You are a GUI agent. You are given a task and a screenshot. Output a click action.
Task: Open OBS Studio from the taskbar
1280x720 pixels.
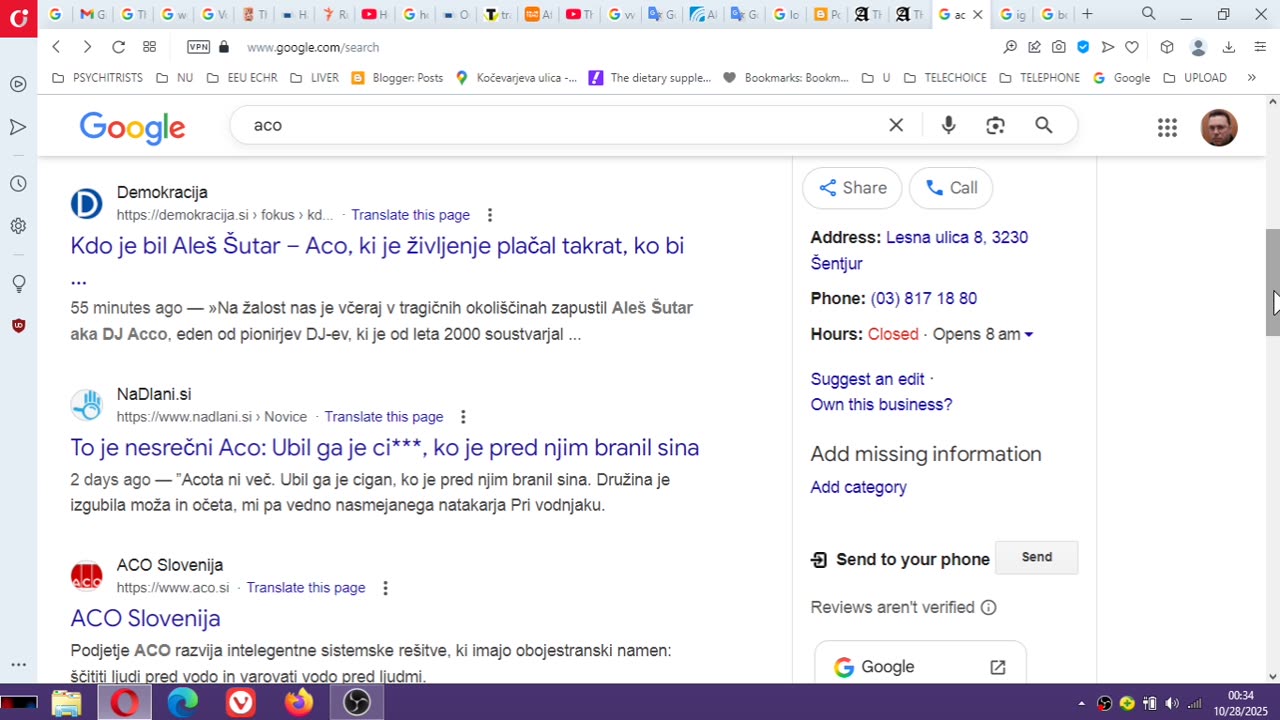pyautogui.click(x=357, y=703)
